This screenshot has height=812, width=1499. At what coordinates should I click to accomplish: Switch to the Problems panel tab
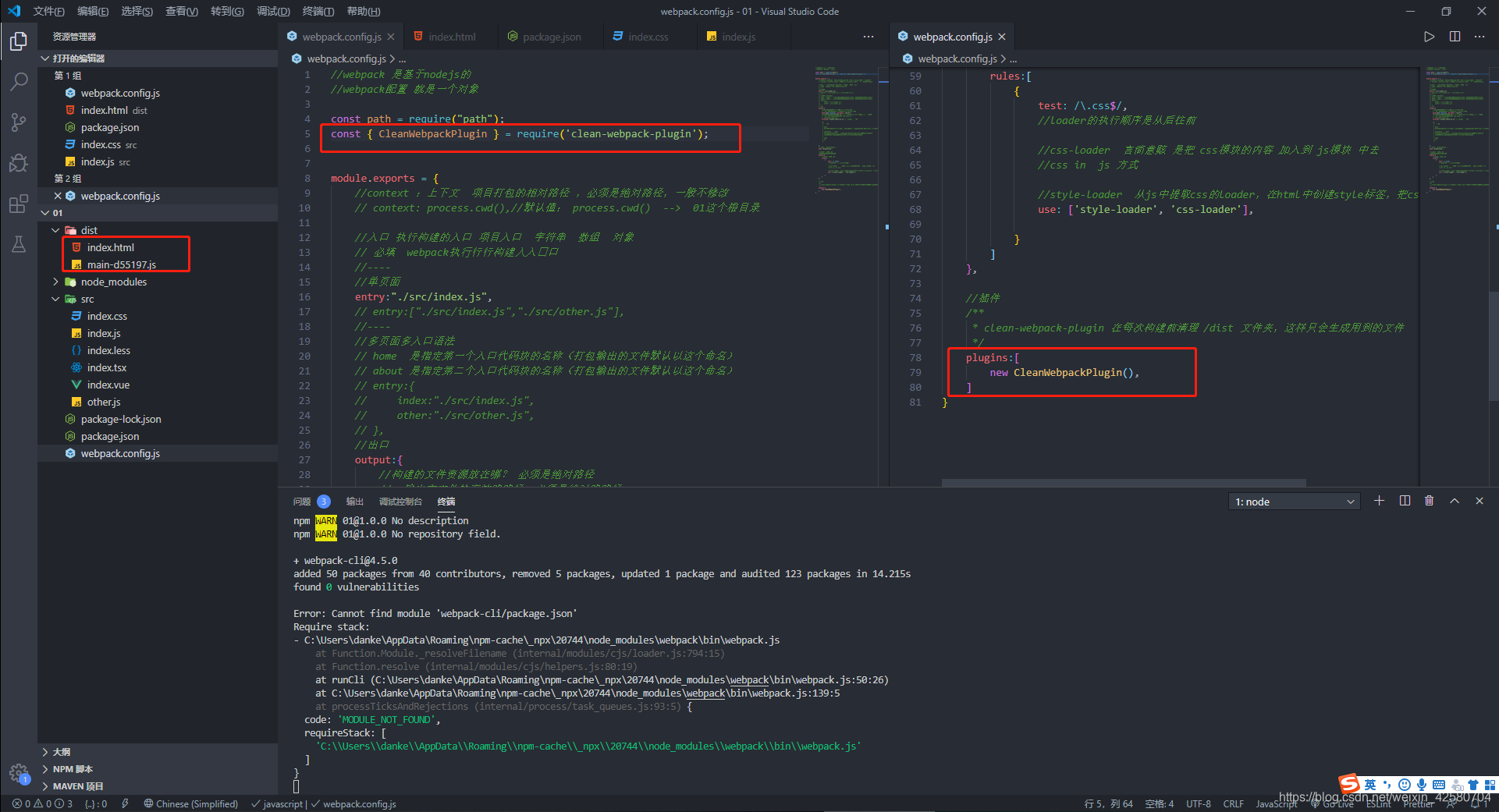pos(311,502)
